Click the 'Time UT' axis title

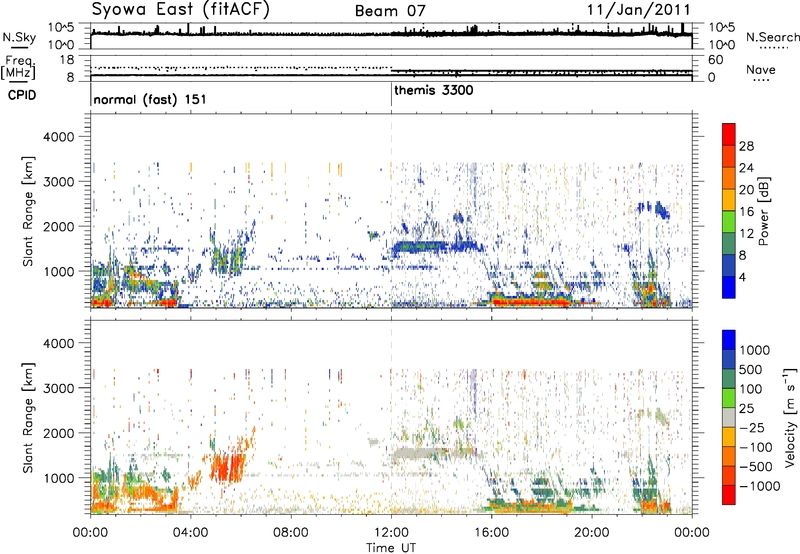(x=391, y=548)
